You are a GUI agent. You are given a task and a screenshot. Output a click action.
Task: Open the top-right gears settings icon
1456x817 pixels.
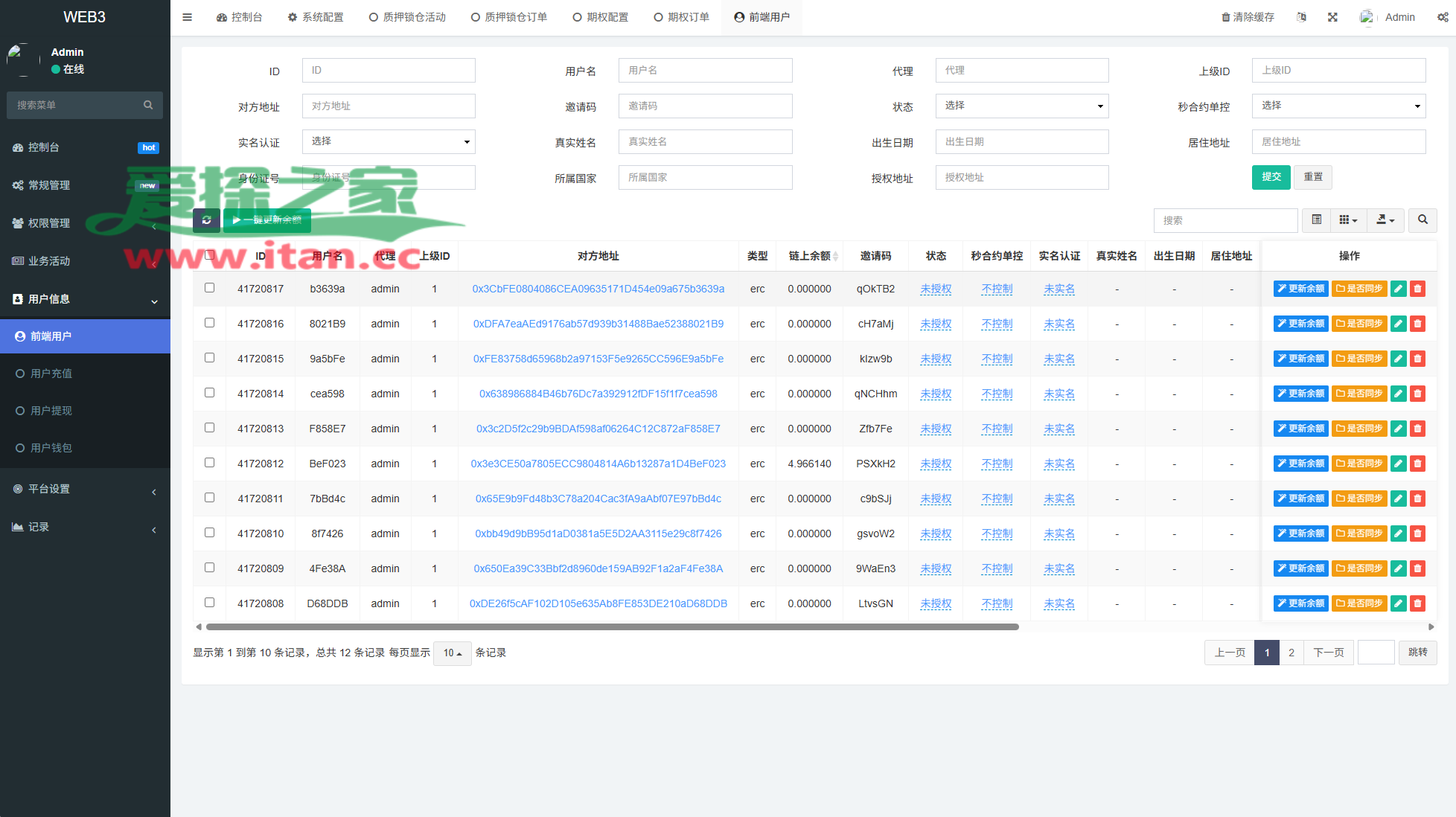1442,17
